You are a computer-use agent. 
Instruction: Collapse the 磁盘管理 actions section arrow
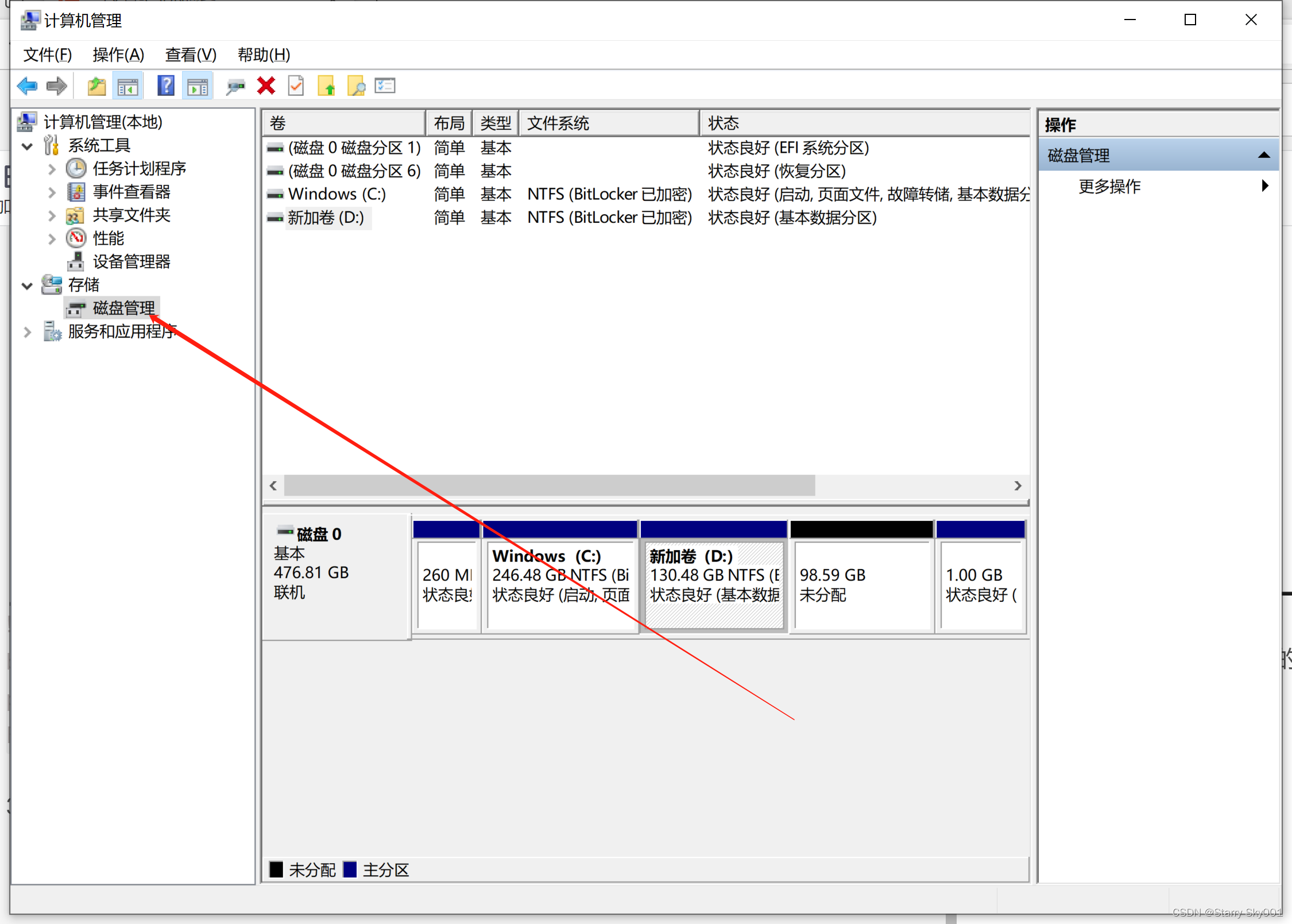coord(1263,155)
